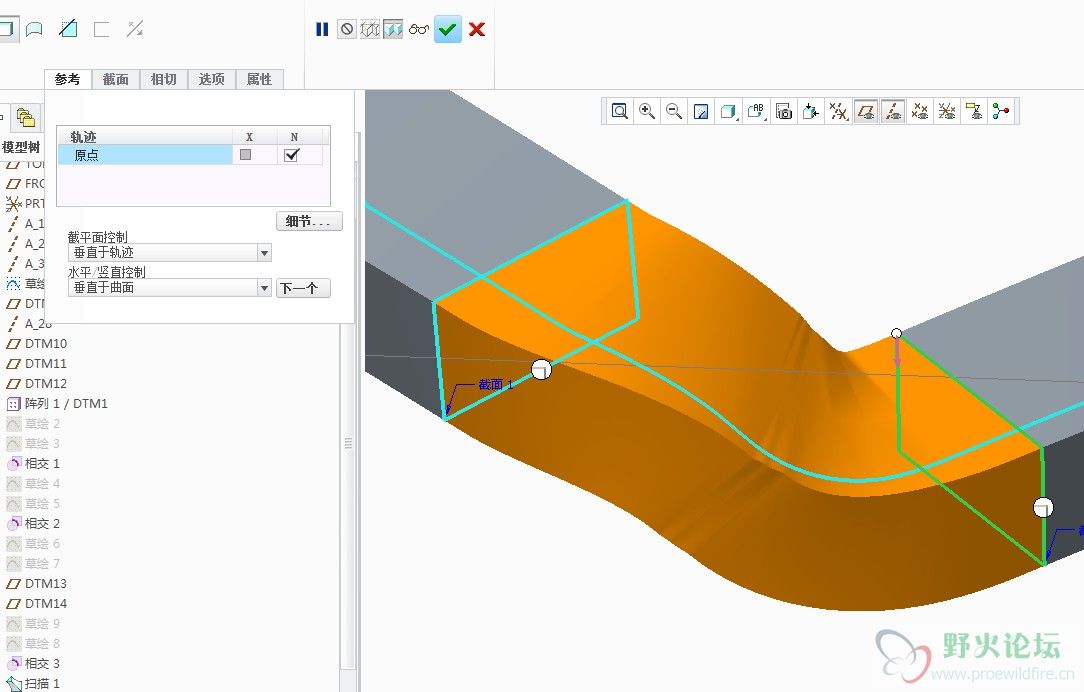Click the zoom in magnifier icon

(x=647, y=111)
